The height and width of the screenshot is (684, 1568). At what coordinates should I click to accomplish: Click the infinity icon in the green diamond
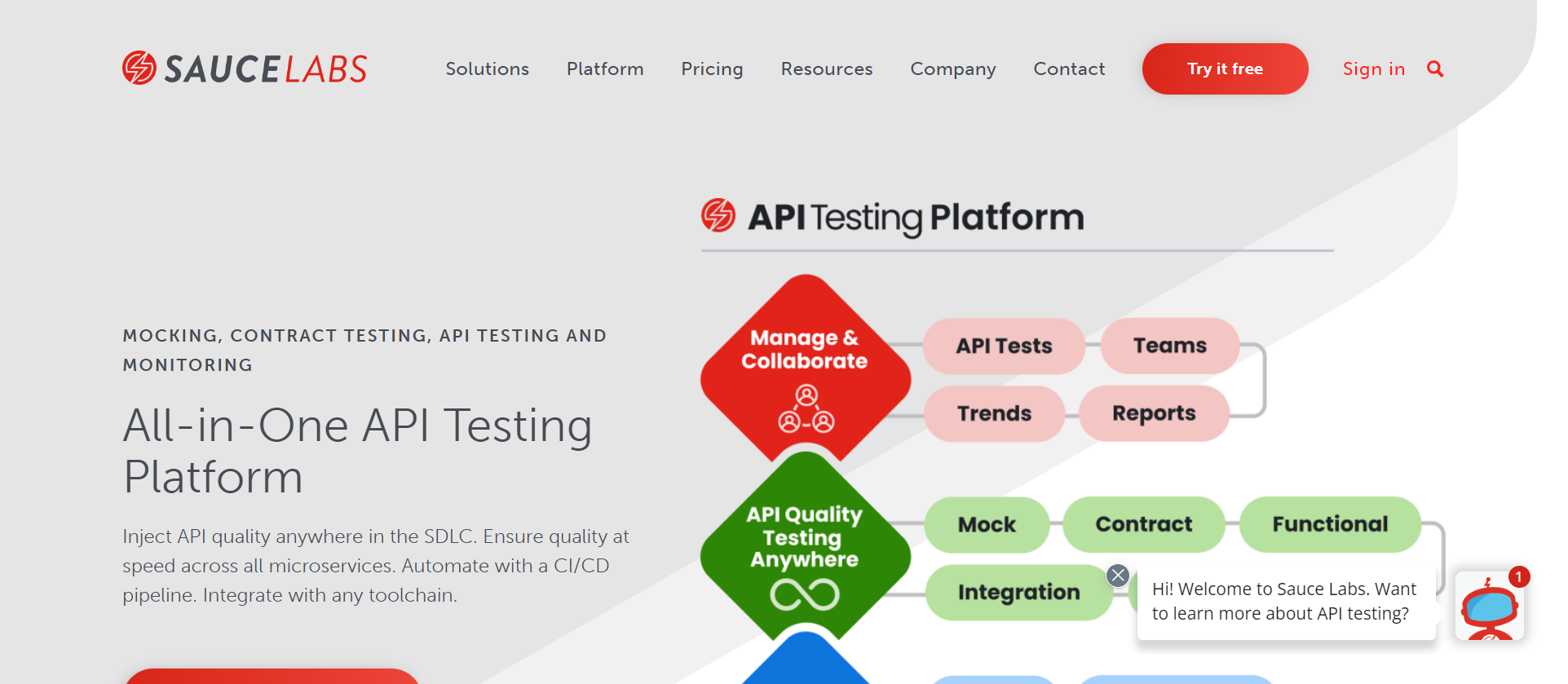pos(805,594)
